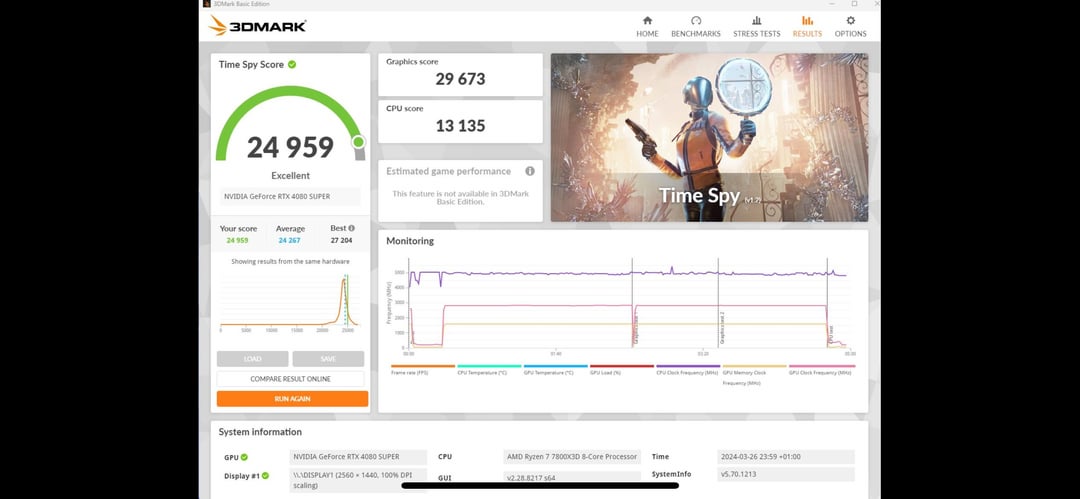Click the GUI version v2.28.8217 s64

click(572, 478)
